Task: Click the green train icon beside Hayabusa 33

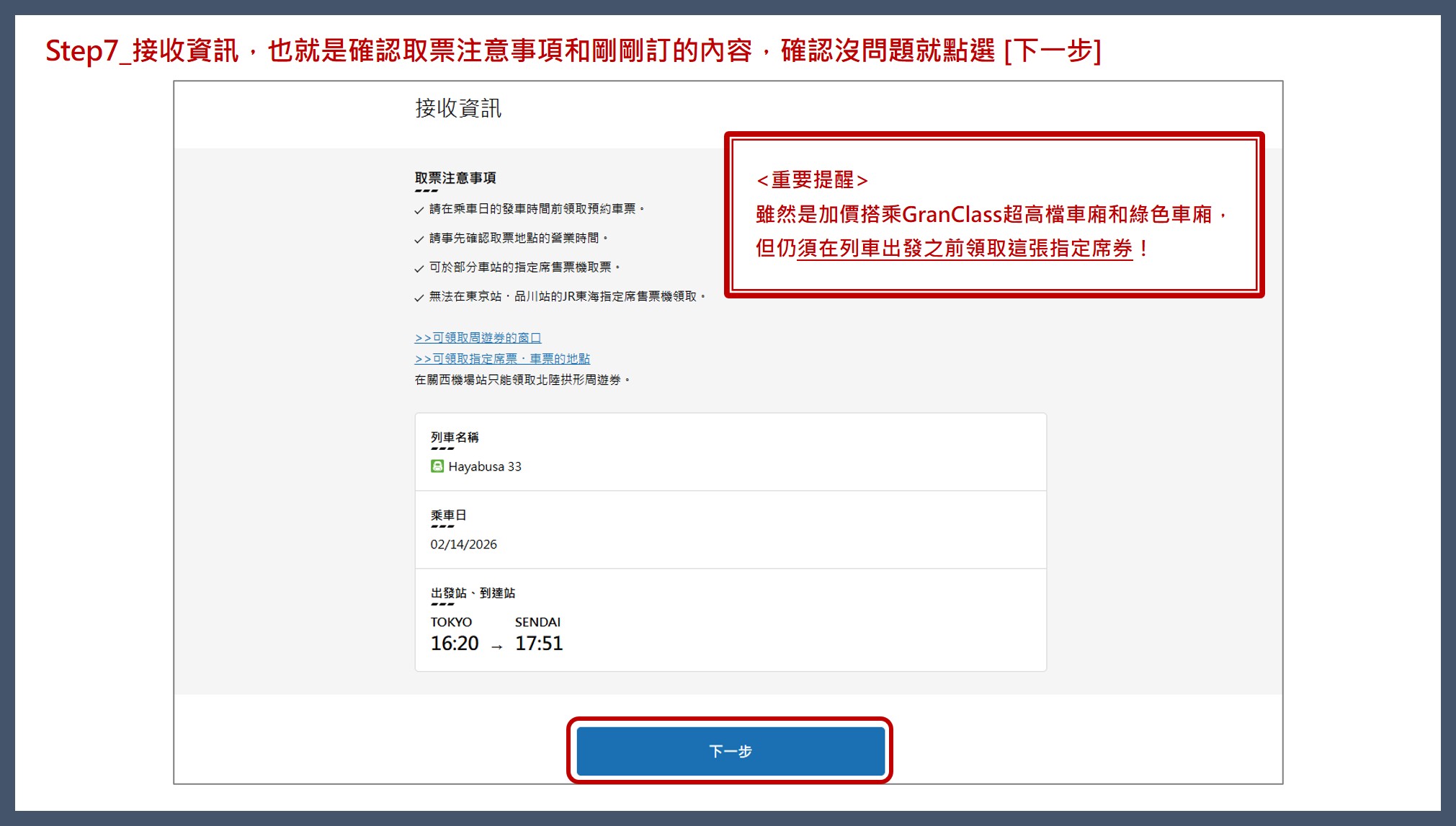Action: pyautogui.click(x=437, y=466)
